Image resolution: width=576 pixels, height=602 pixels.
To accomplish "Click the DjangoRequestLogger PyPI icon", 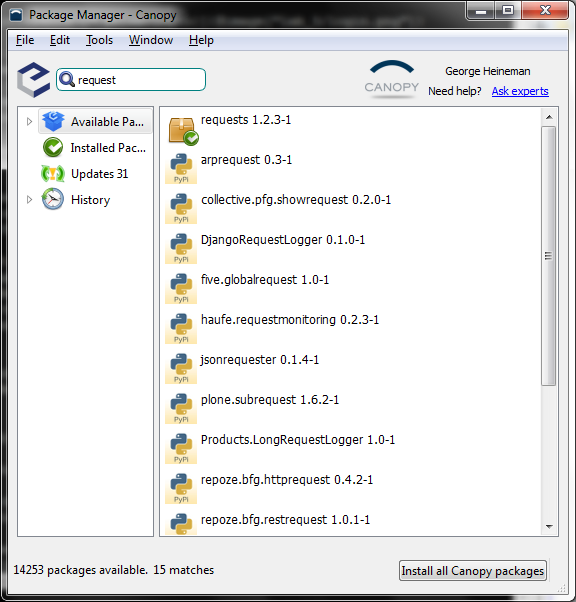I will 181,248.
